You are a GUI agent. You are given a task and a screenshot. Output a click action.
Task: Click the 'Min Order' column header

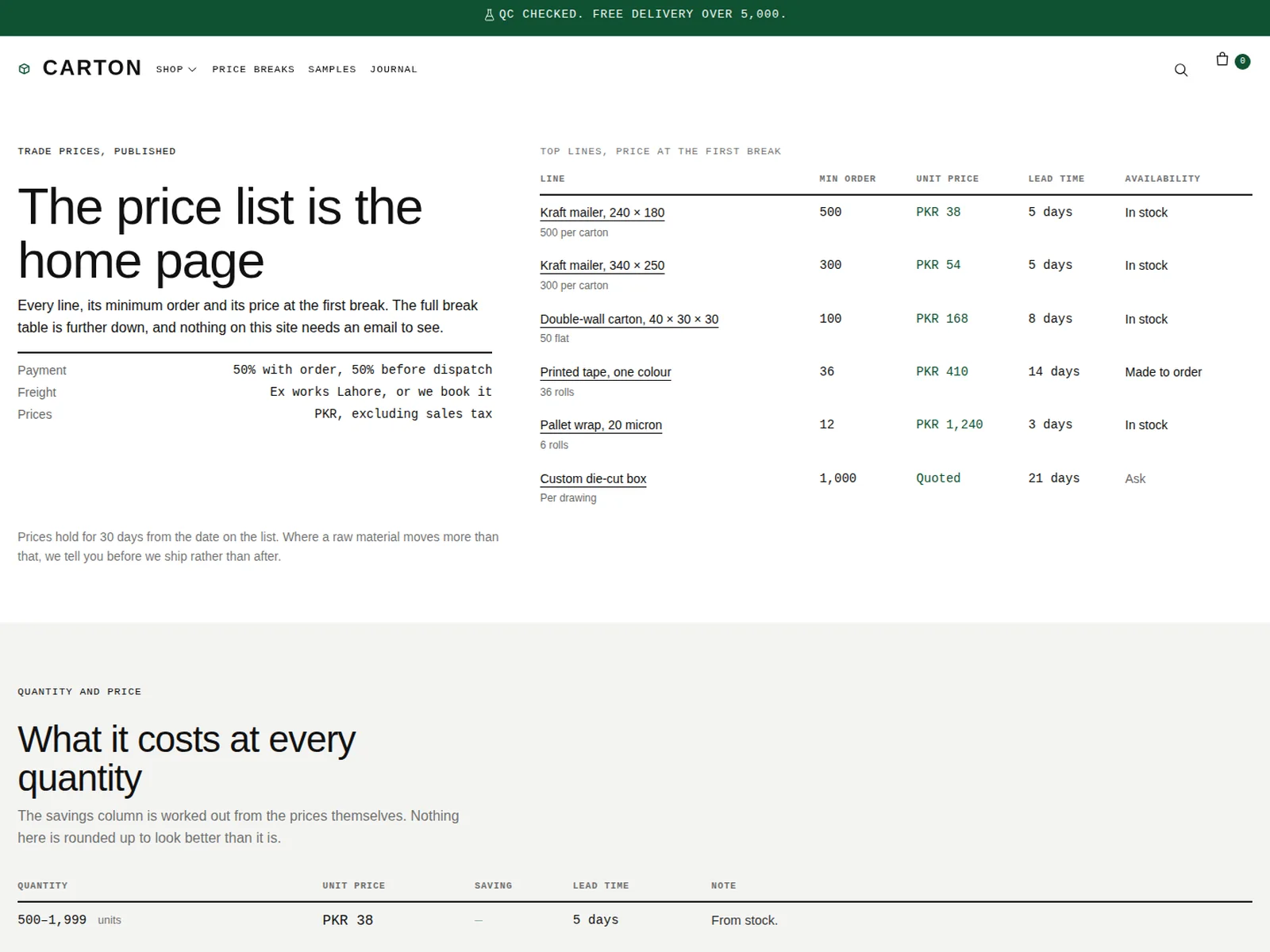coord(848,178)
